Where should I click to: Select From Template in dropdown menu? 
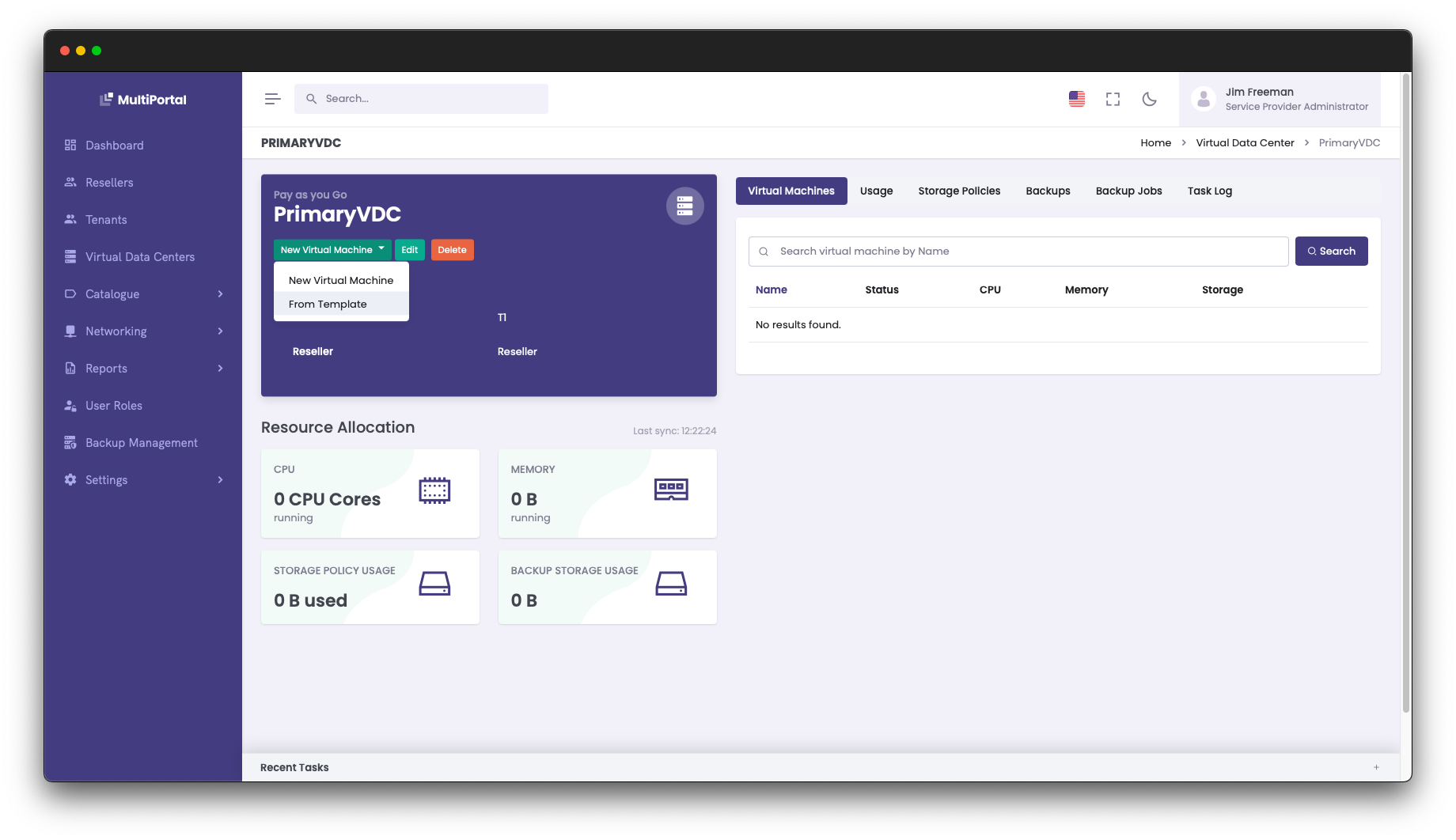328,305
